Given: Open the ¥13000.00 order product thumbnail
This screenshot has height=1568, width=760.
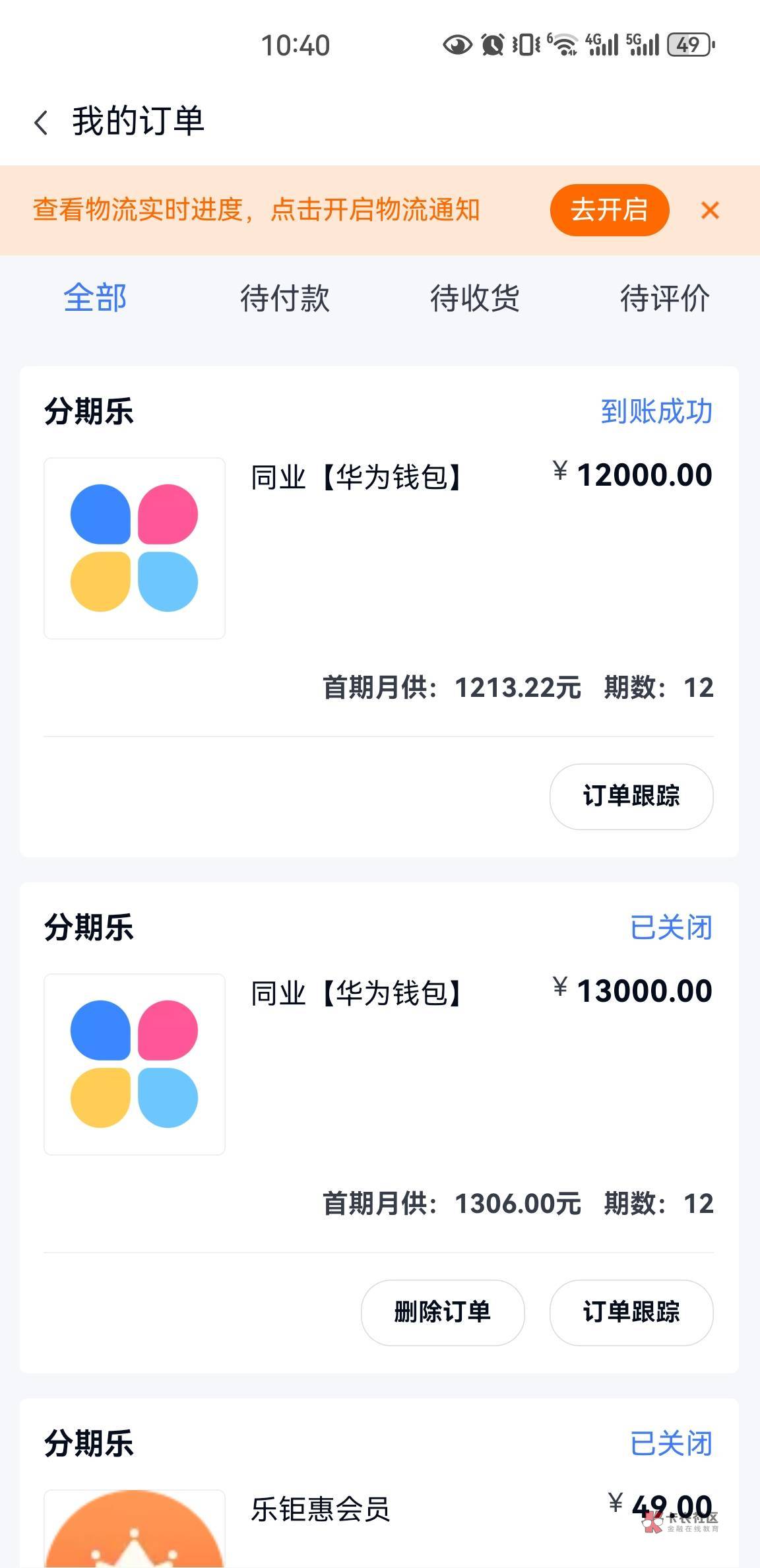Looking at the screenshot, I should click(x=135, y=1064).
